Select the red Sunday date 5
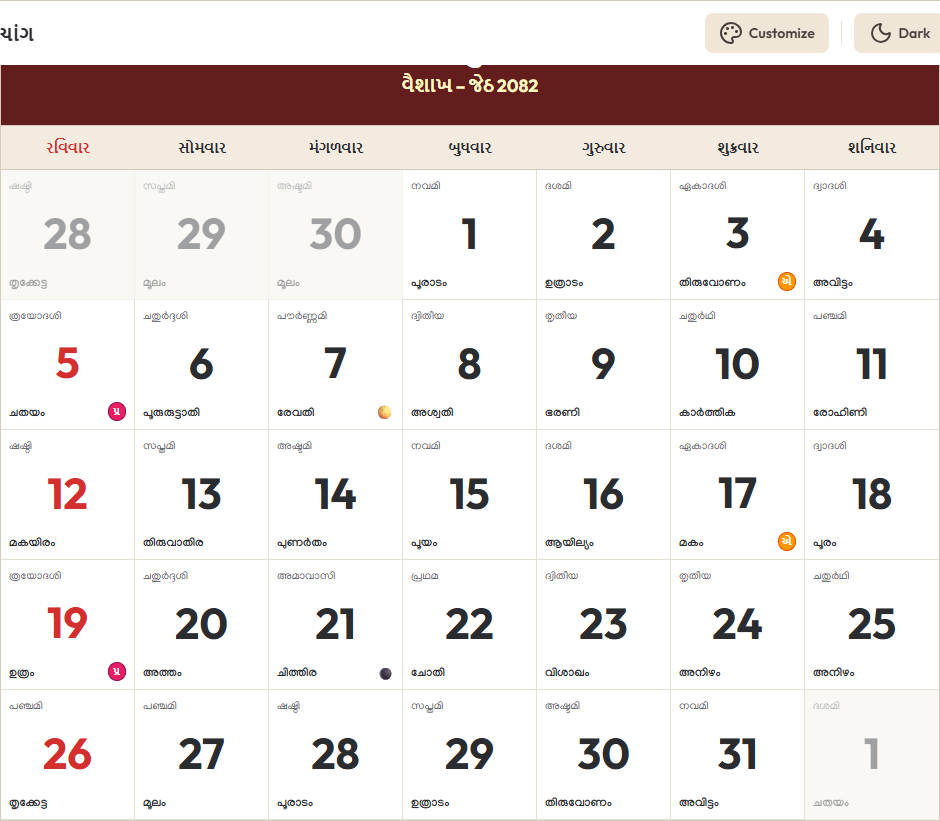 [67, 363]
